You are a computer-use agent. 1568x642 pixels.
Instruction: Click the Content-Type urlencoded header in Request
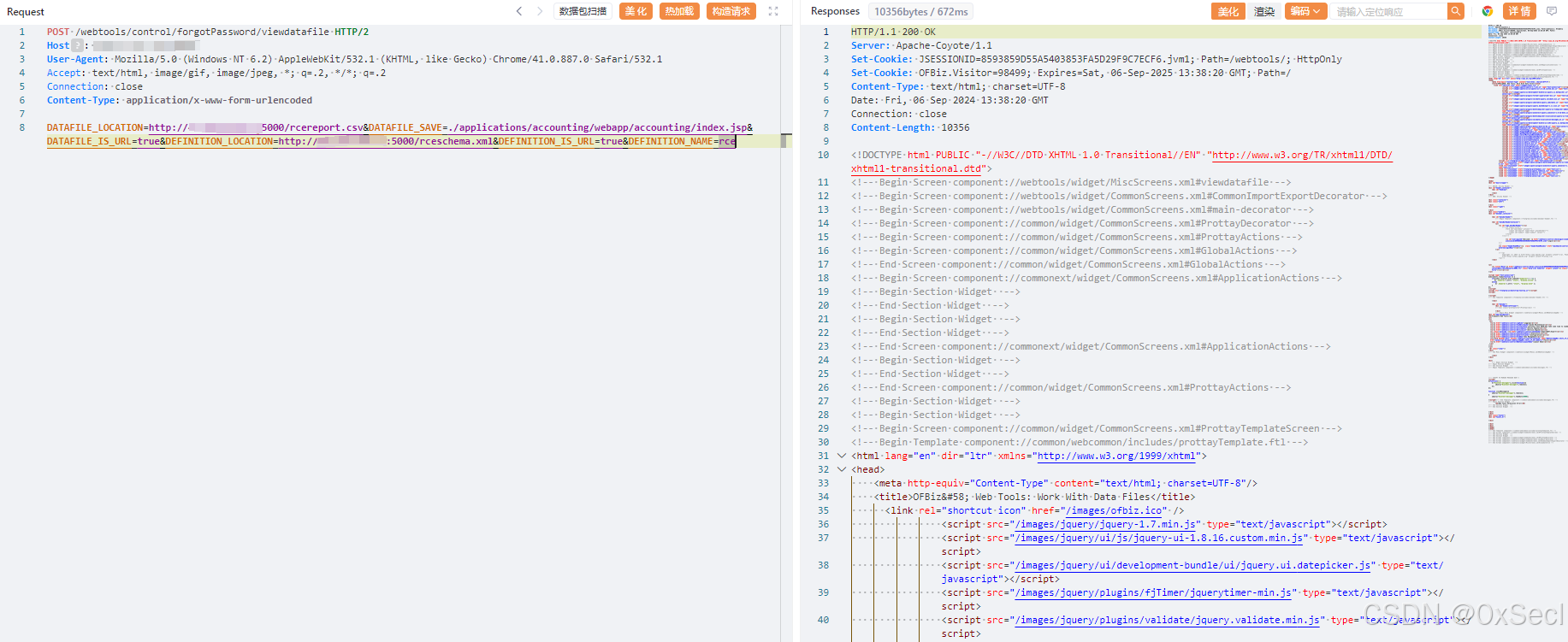[x=180, y=100]
